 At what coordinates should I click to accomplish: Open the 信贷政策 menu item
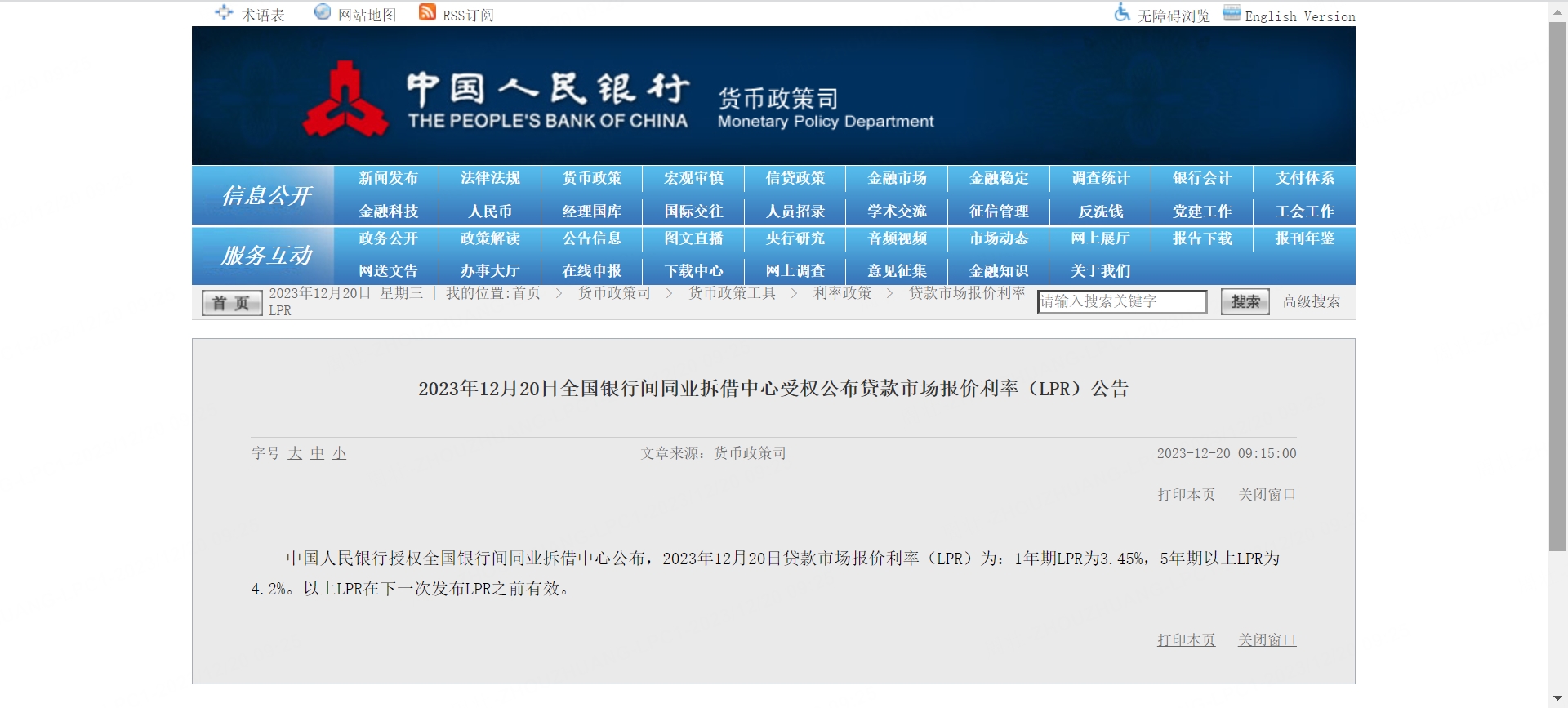pos(795,178)
